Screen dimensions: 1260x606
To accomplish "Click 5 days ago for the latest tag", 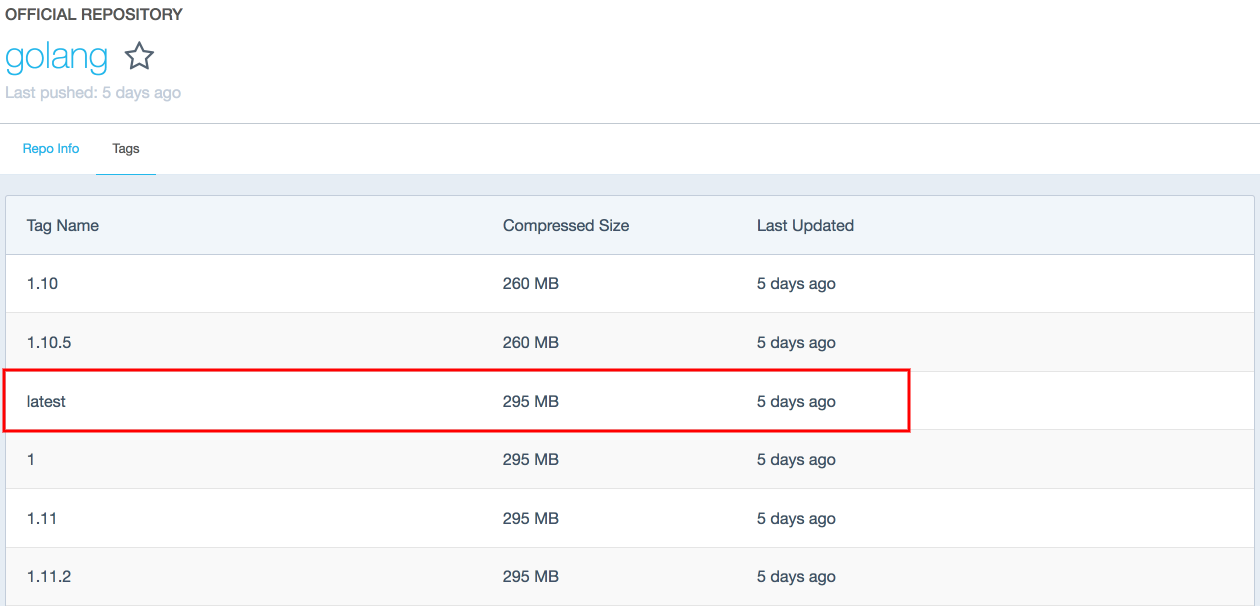I will (796, 401).
